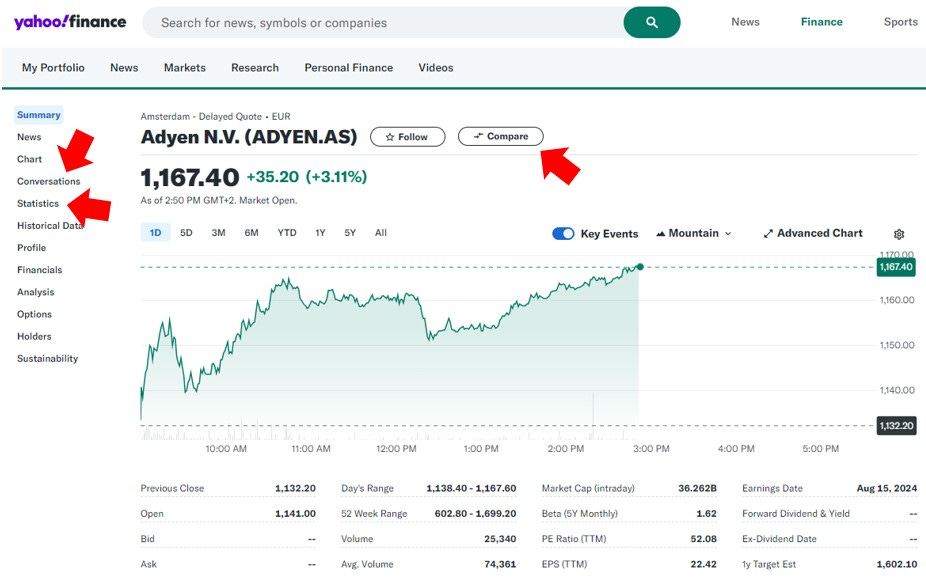Select the Summary sidebar tab
The width and height of the screenshot is (926, 583).
[38, 115]
